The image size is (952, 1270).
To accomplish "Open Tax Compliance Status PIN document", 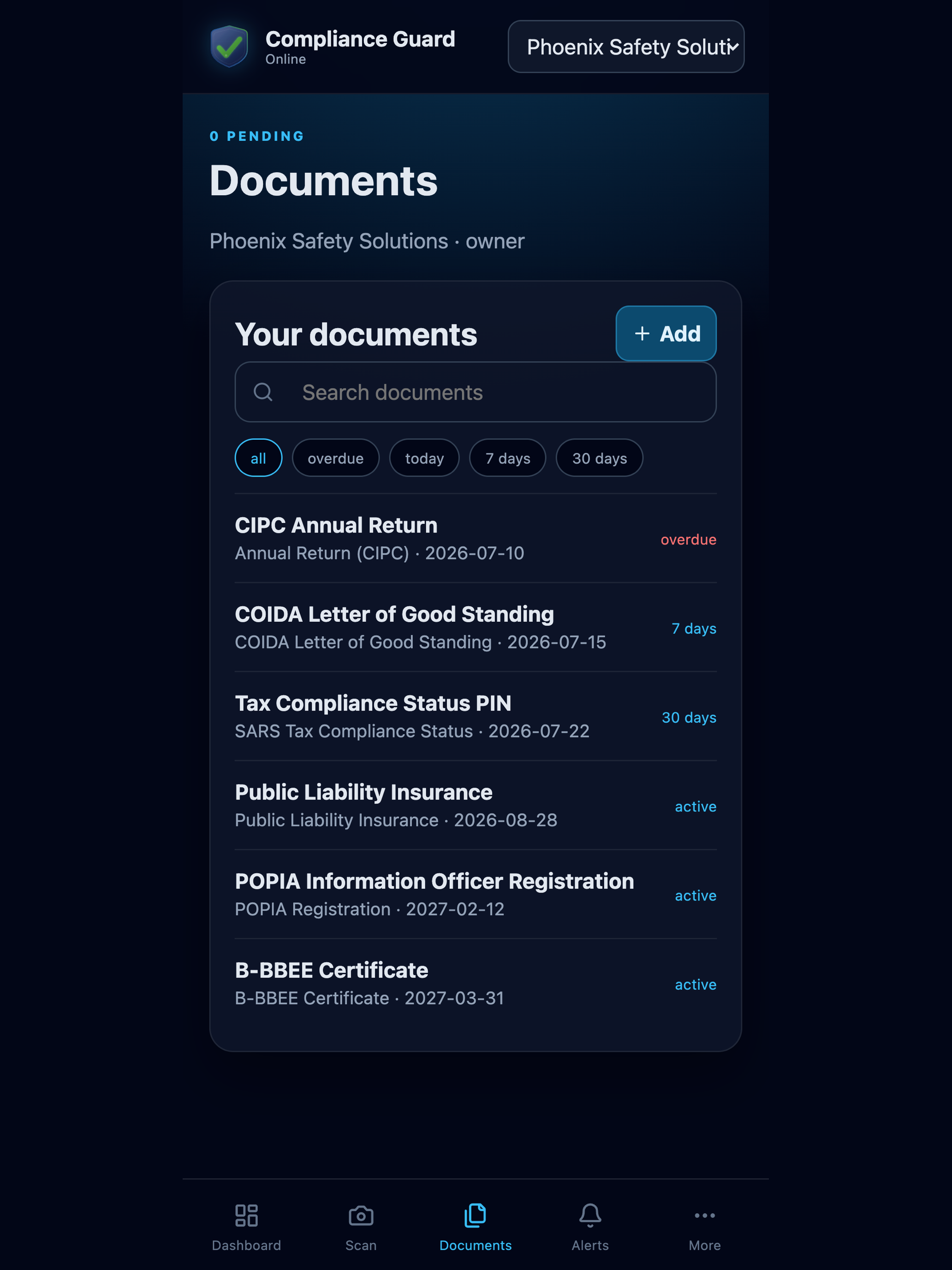I will 475,717.
